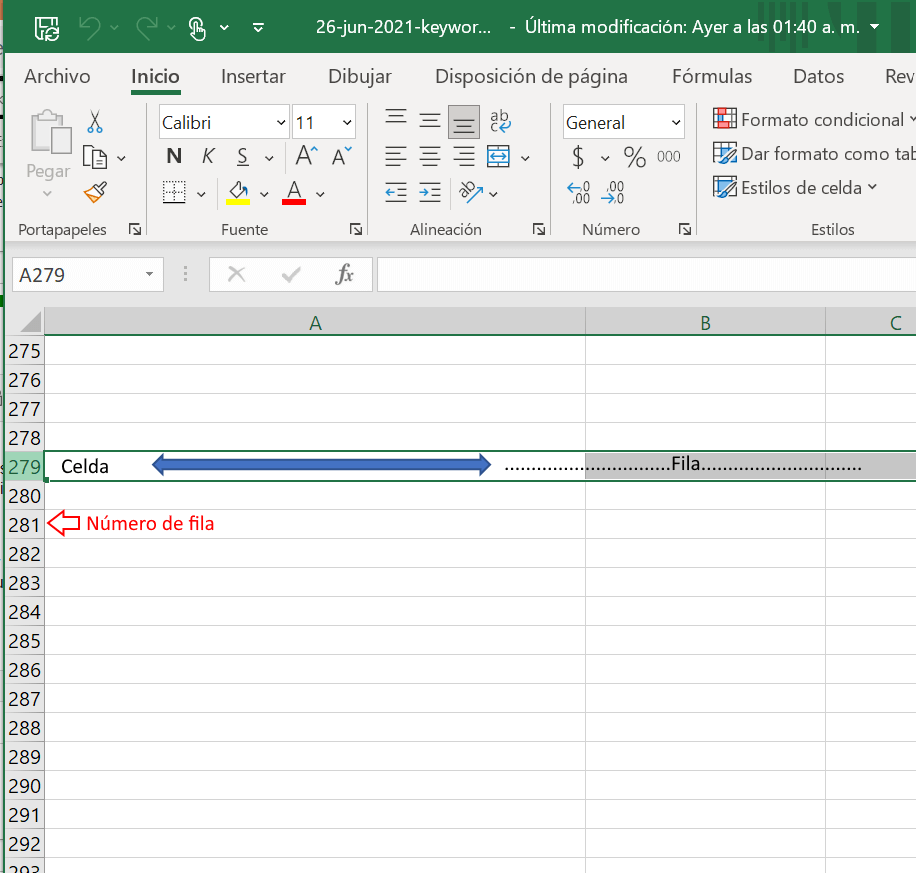The width and height of the screenshot is (916, 873).
Task: Apply red font color
Action: (x=294, y=192)
